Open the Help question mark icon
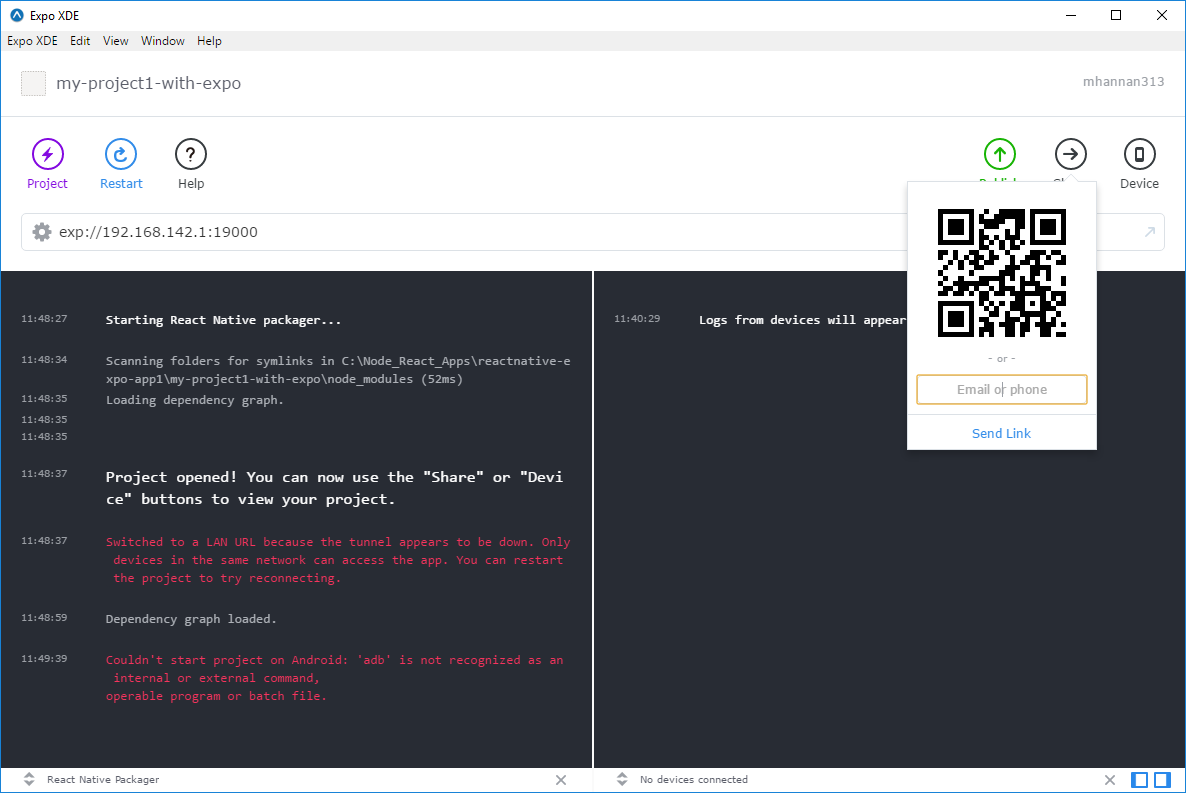Screen dimensions: 1186x793 (191, 154)
